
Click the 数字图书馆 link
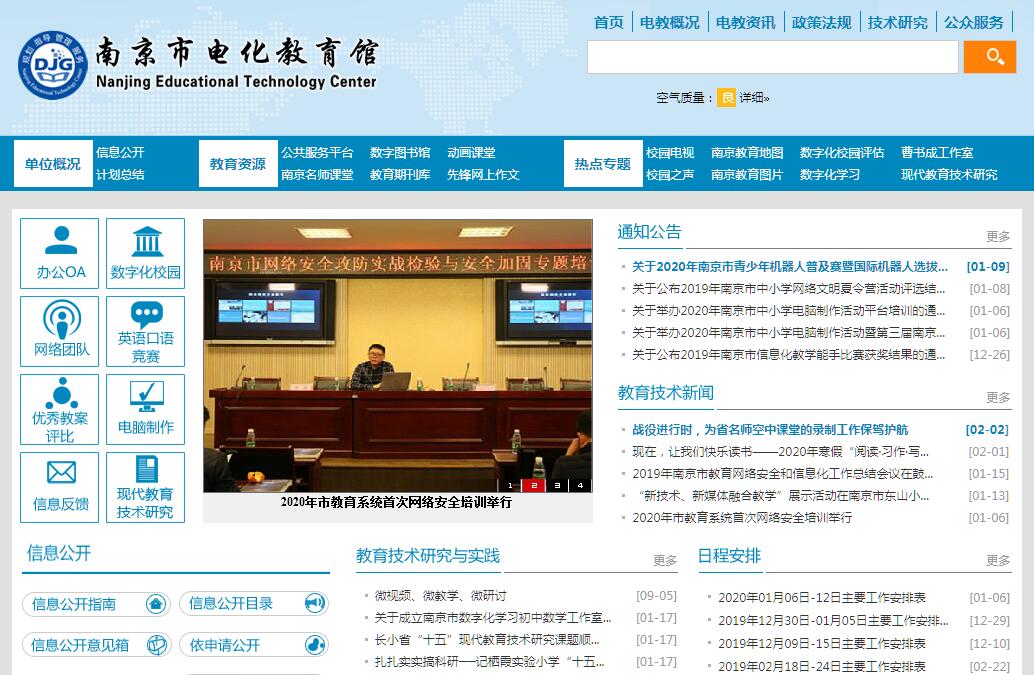(400, 153)
